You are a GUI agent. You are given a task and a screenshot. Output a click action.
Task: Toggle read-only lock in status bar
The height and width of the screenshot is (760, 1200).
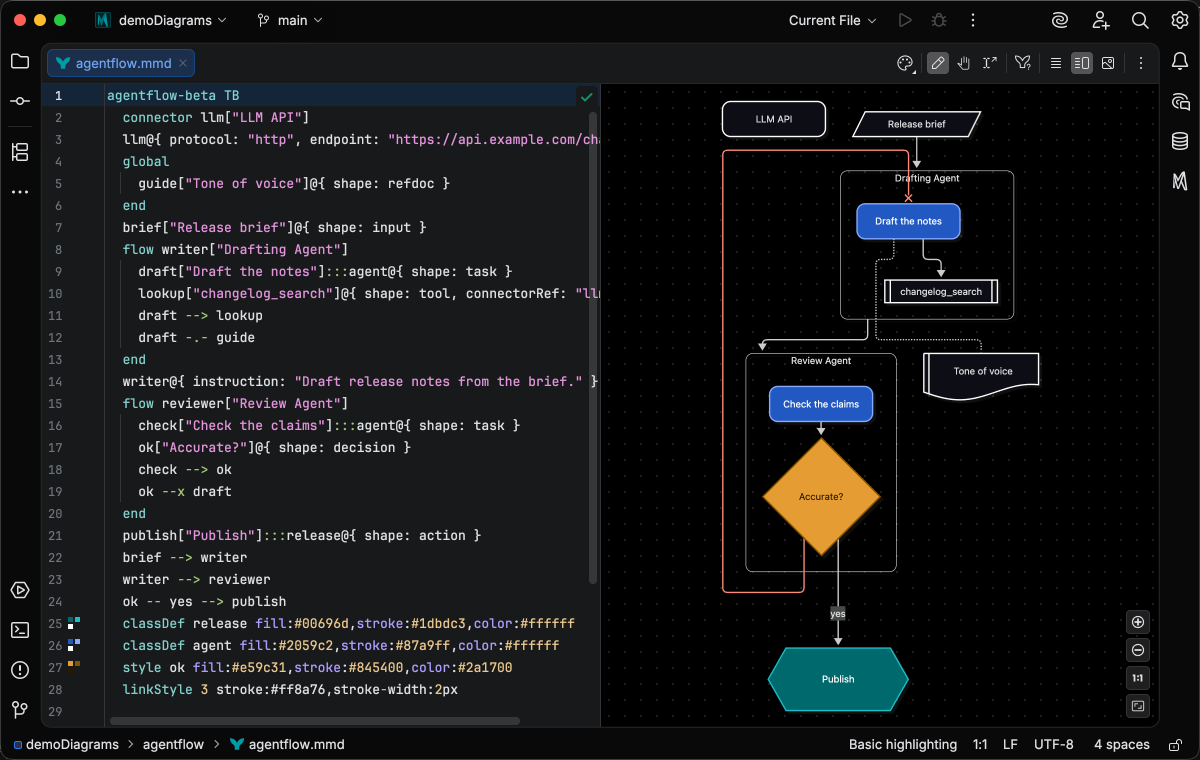click(1173, 744)
